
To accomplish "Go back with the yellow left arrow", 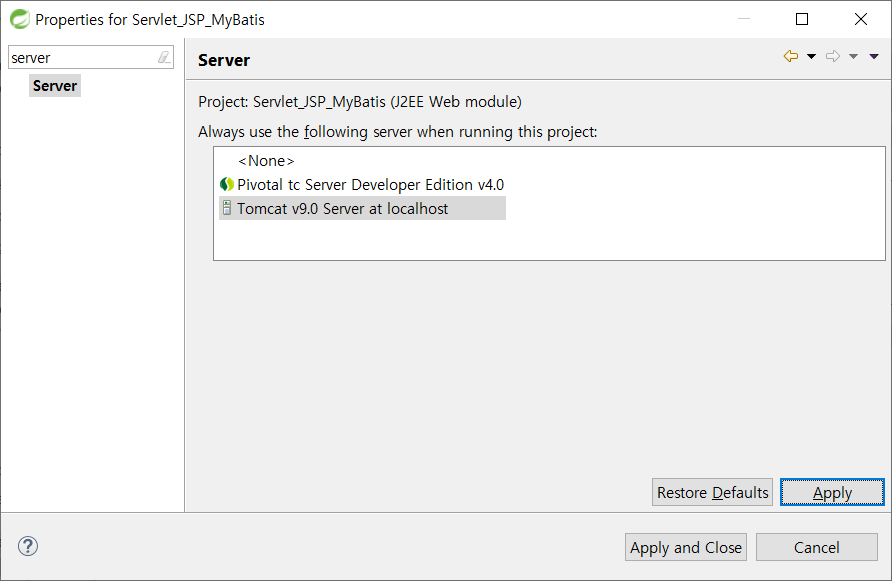I will coord(791,56).
